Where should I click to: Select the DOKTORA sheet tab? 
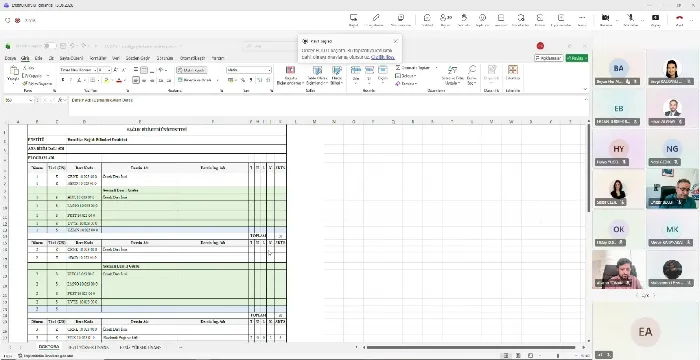pos(49,347)
